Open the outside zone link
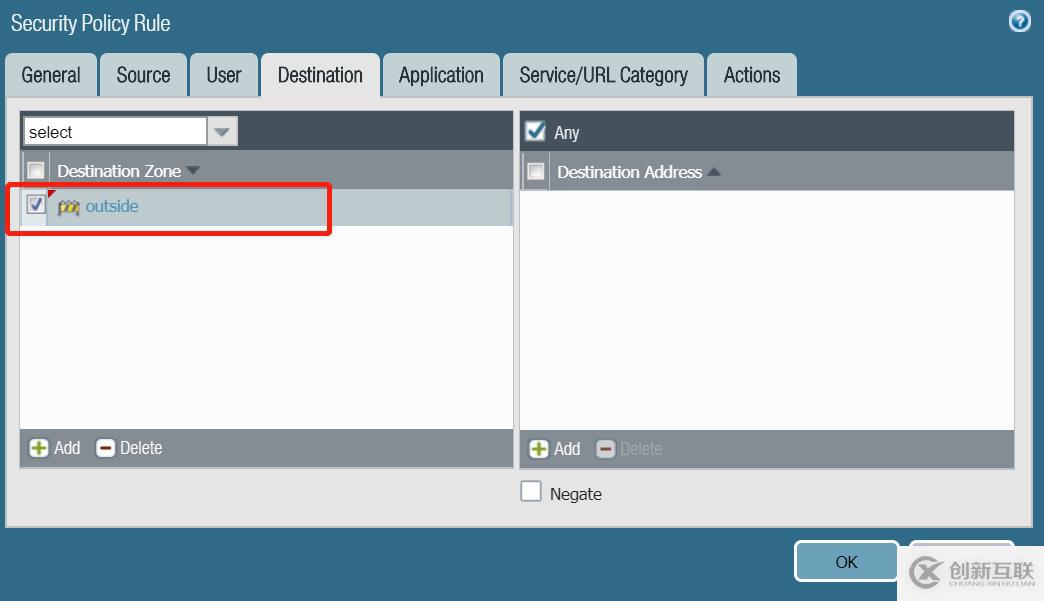 [112, 206]
